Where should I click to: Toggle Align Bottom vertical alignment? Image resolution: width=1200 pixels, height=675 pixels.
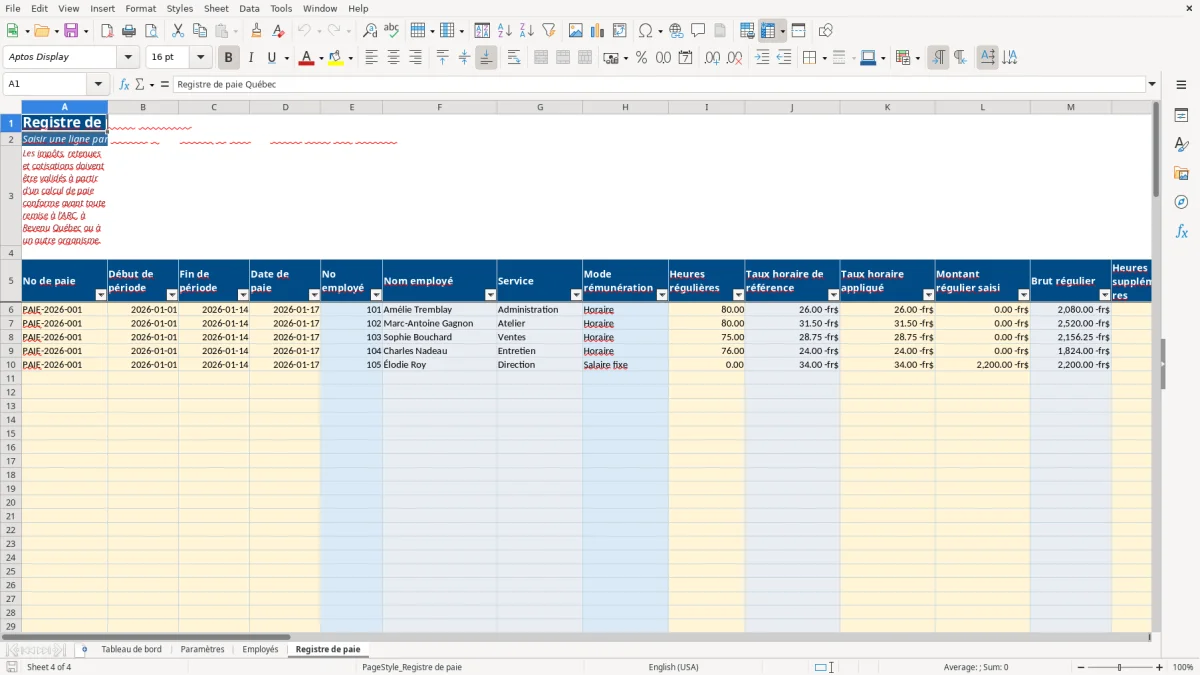(x=486, y=58)
